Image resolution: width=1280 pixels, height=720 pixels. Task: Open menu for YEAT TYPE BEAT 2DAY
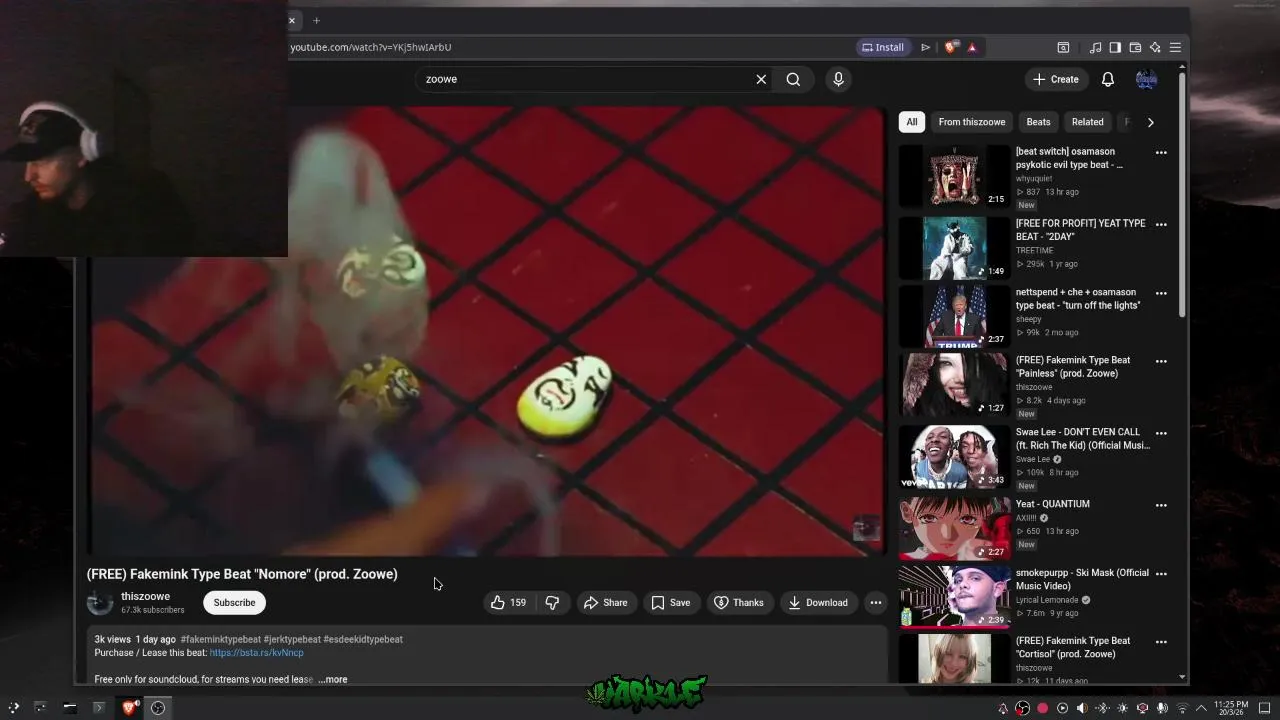(x=1161, y=225)
